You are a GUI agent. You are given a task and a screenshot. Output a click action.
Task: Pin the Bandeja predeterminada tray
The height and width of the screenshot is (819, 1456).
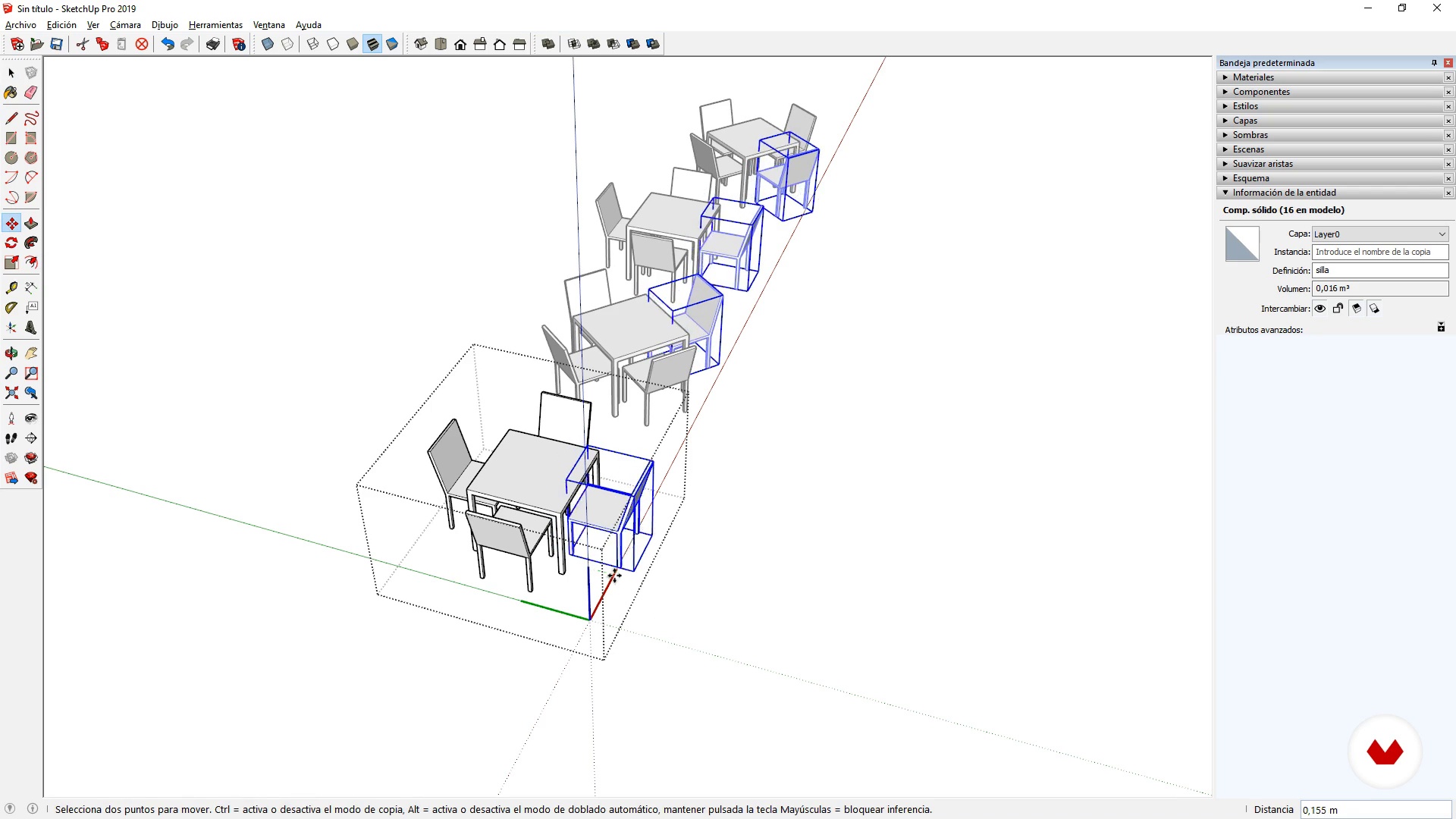(x=1434, y=63)
